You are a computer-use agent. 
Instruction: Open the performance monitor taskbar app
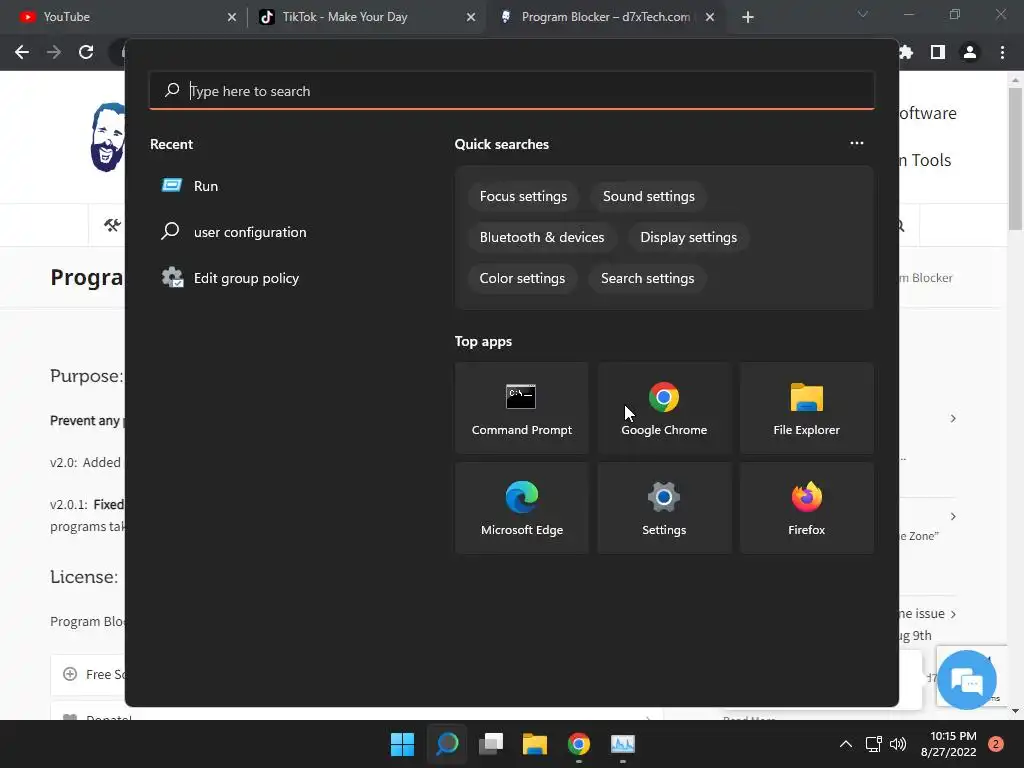(622, 744)
